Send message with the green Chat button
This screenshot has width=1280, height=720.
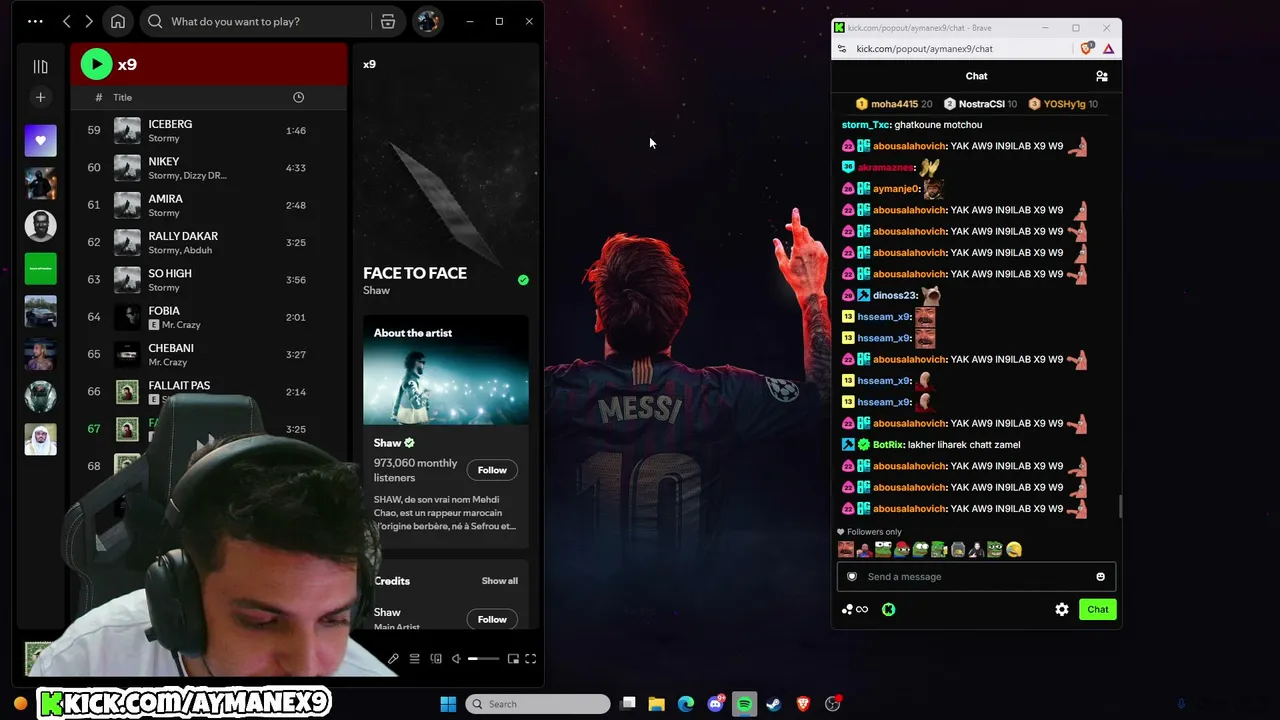1098,610
